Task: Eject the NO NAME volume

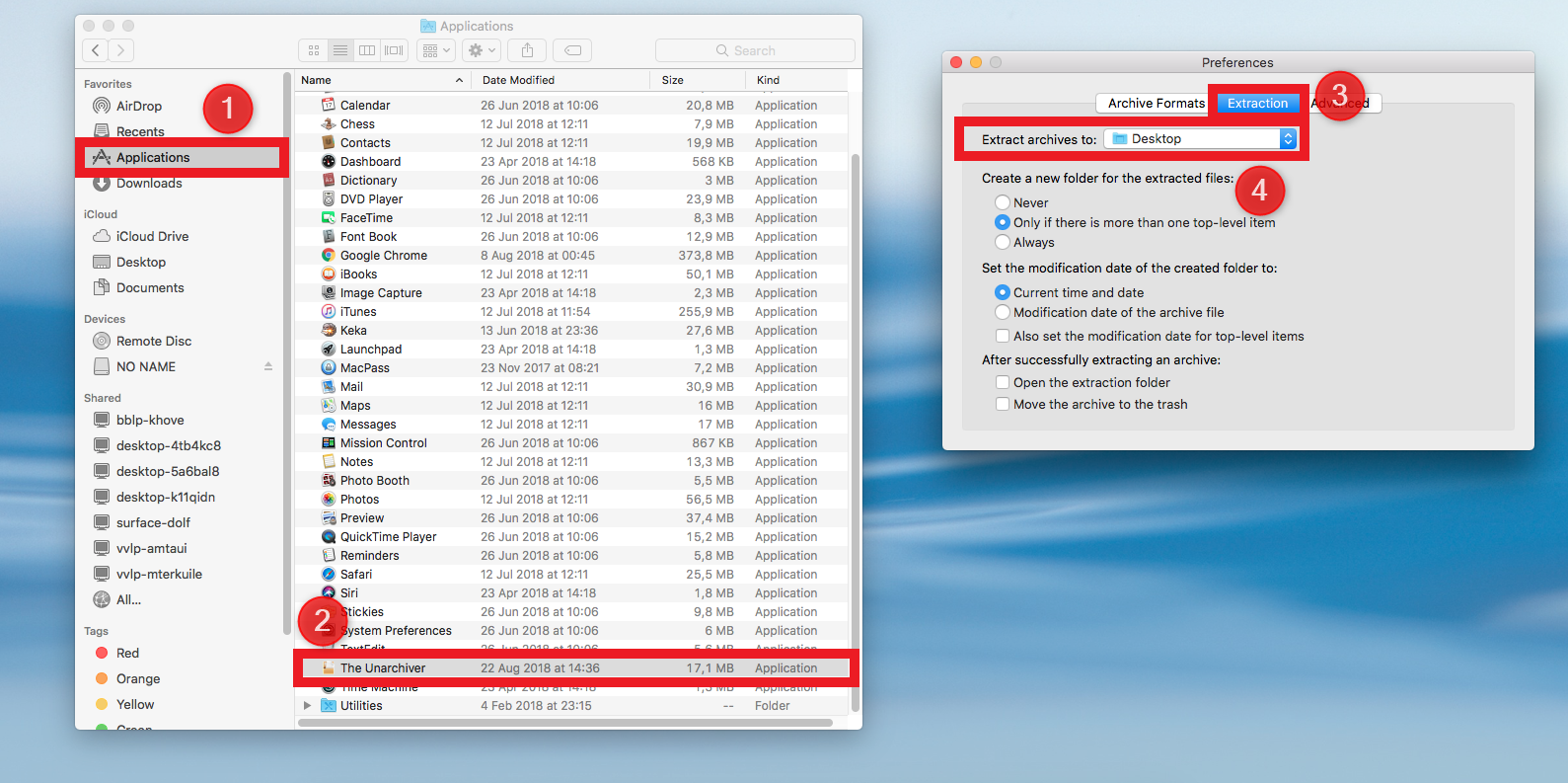Action: (x=268, y=366)
